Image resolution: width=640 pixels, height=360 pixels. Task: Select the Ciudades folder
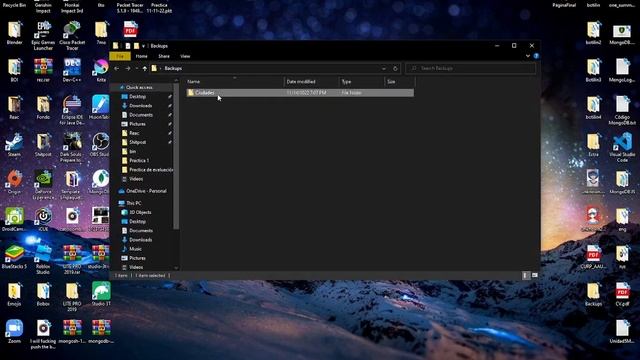coord(300,93)
